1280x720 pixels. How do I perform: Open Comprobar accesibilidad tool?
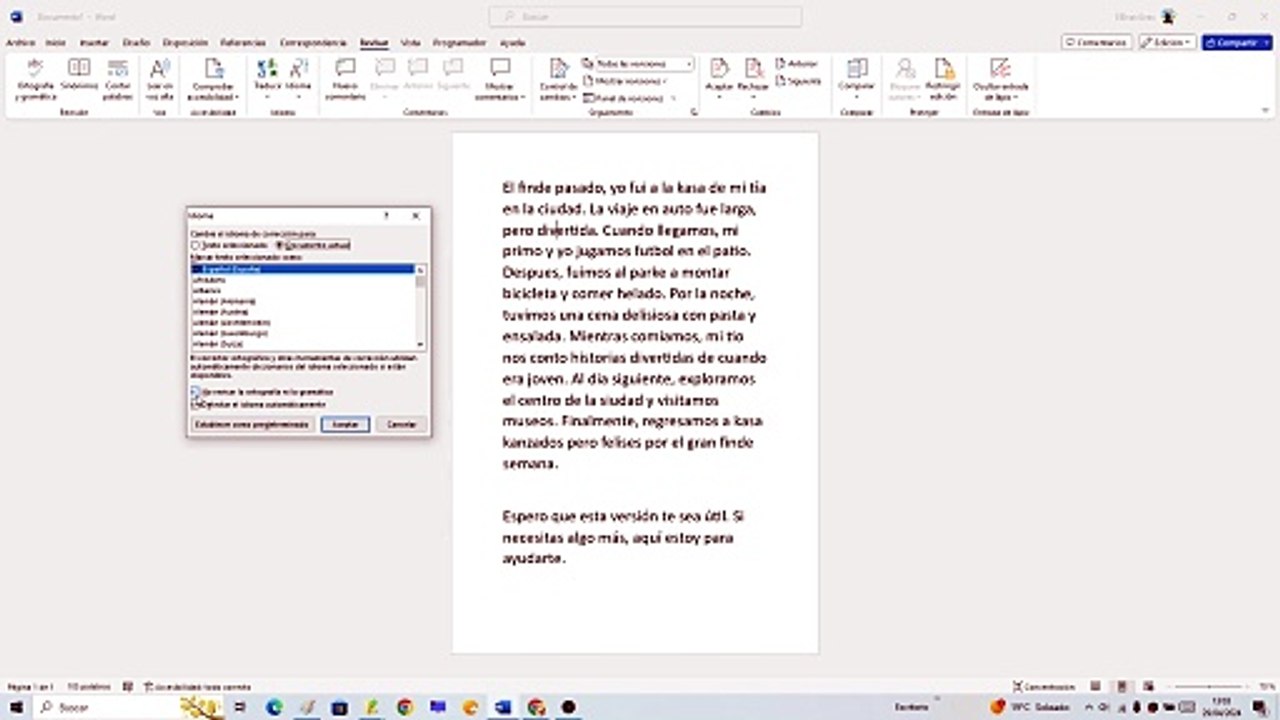pyautogui.click(x=213, y=78)
